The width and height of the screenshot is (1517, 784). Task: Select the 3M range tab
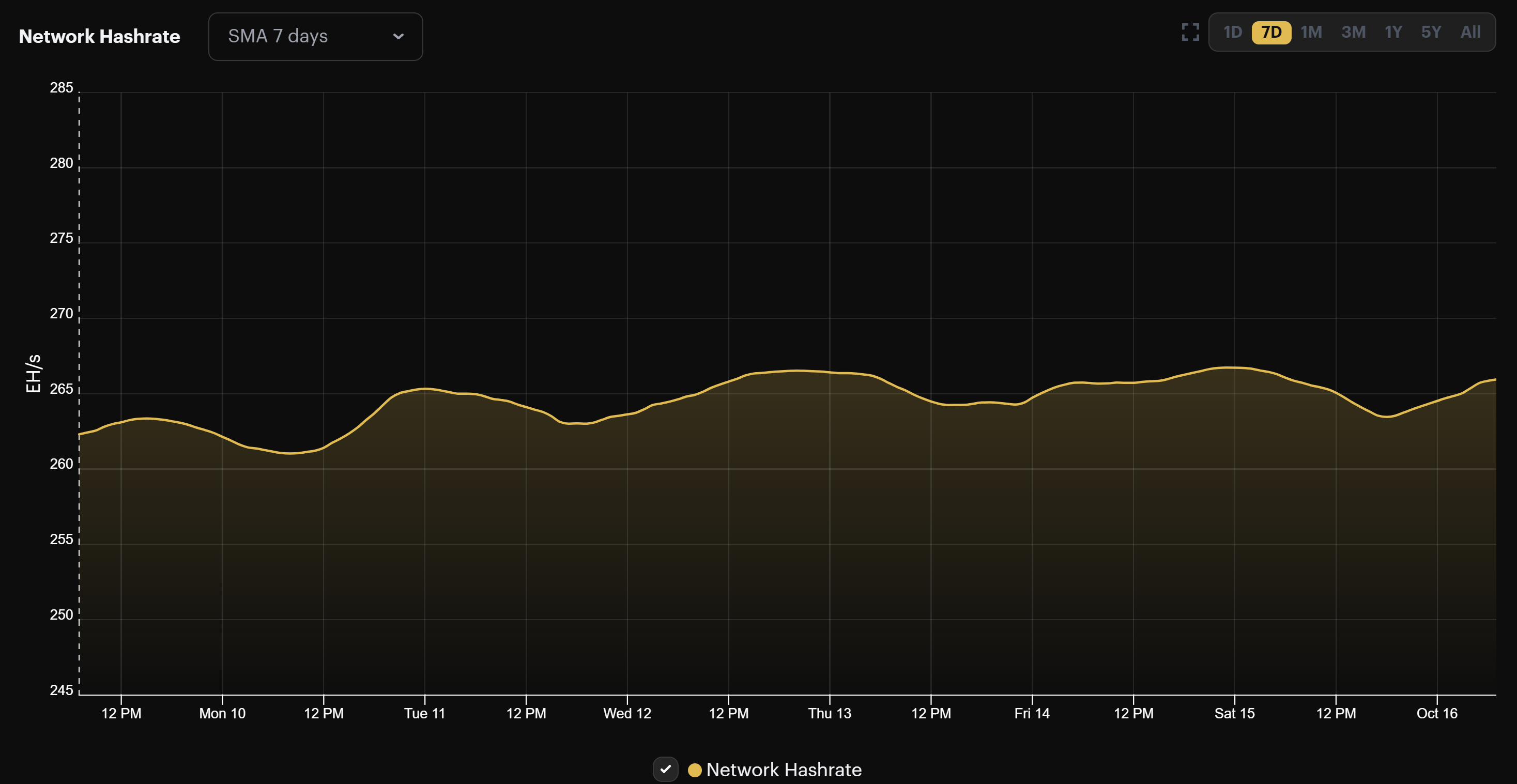pyautogui.click(x=1353, y=33)
